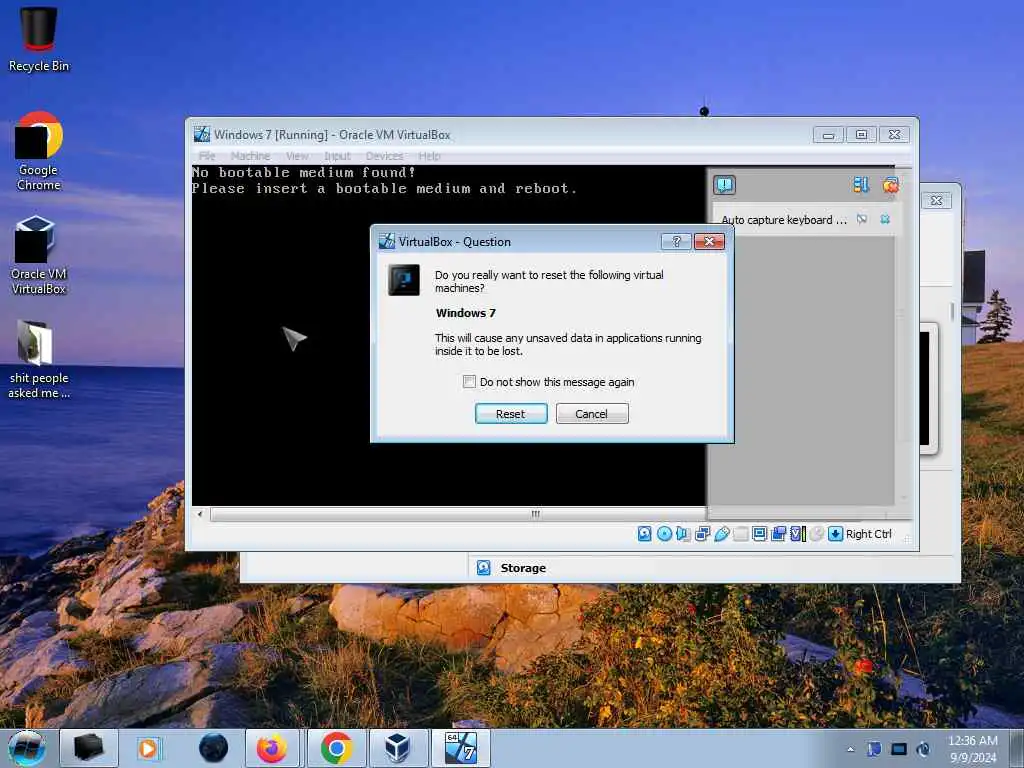This screenshot has width=1024, height=768.
Task: Click the network adapters indicator
Action: coord(703,534)
